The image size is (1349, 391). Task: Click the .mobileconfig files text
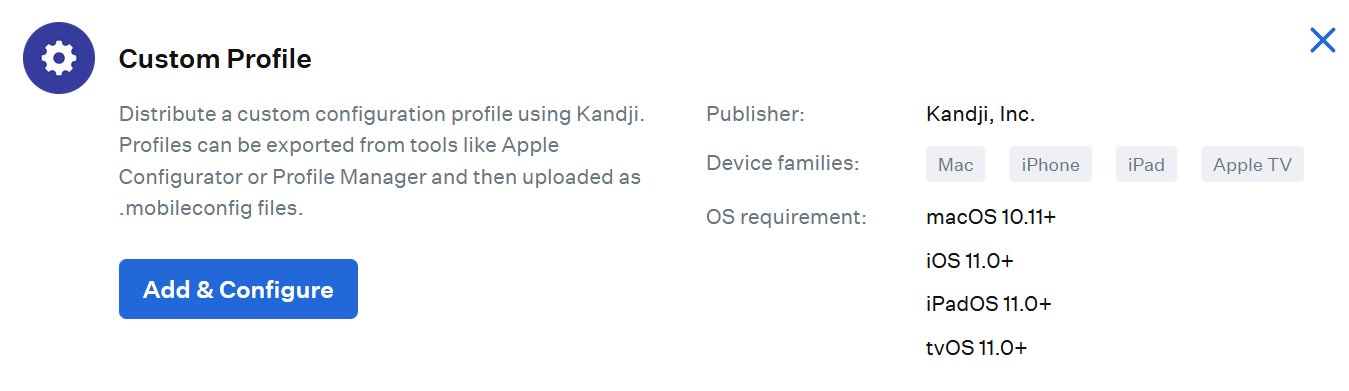[x=210, y=210]
